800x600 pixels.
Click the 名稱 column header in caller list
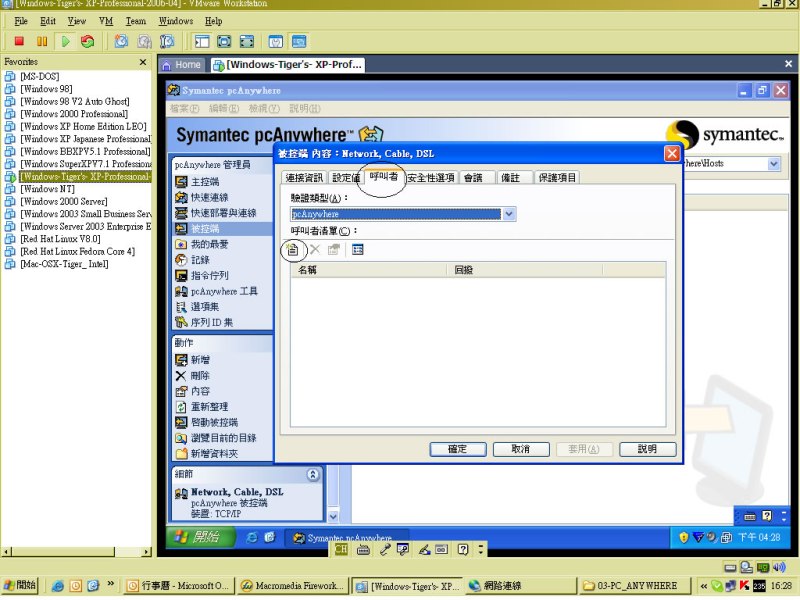click(x=369, y=270)
